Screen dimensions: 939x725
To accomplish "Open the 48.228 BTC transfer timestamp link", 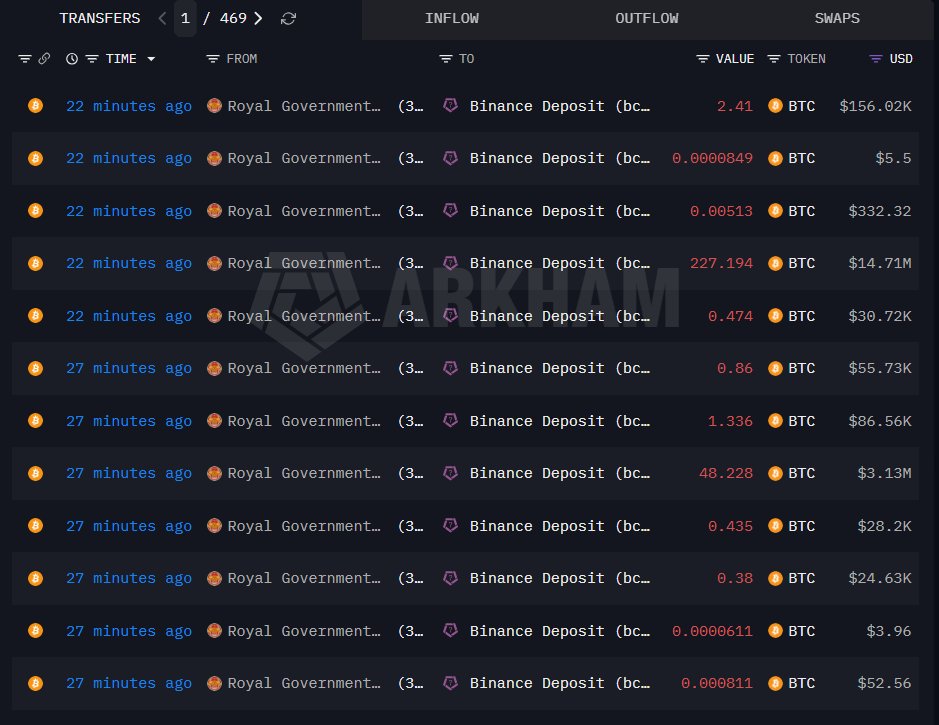I will [129, 474].
